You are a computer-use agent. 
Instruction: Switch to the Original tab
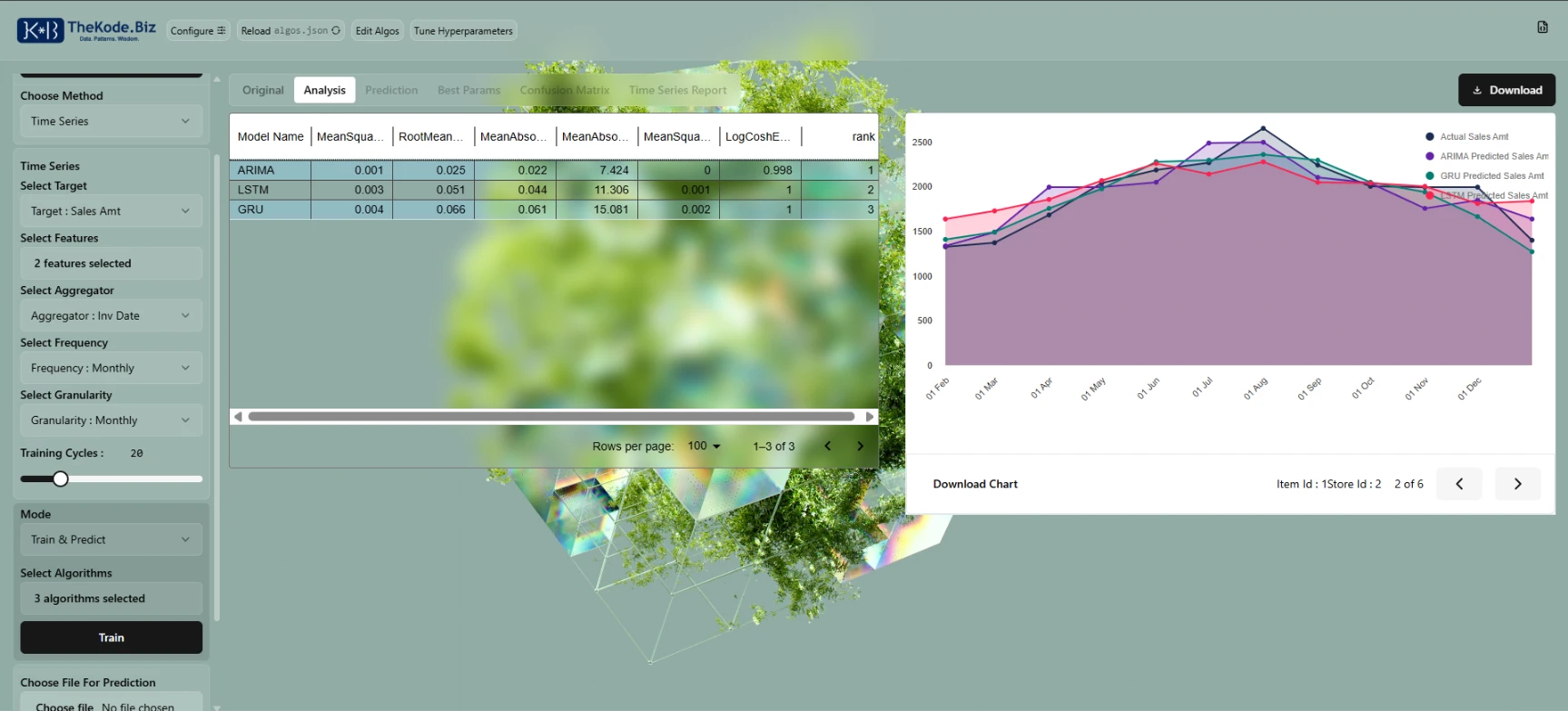tap(262, 91)
